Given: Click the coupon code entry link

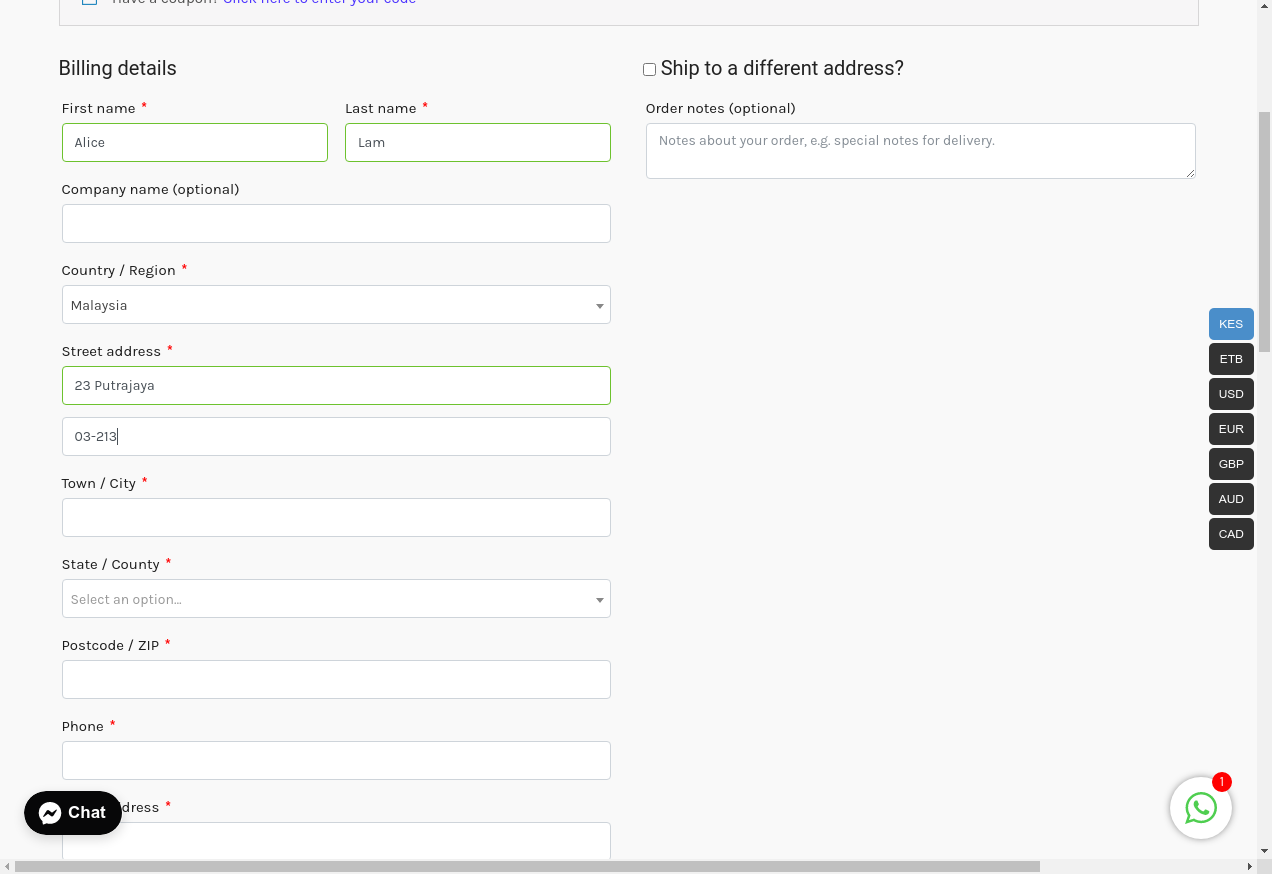Looking at the screenshot, I should click(319, 2).
